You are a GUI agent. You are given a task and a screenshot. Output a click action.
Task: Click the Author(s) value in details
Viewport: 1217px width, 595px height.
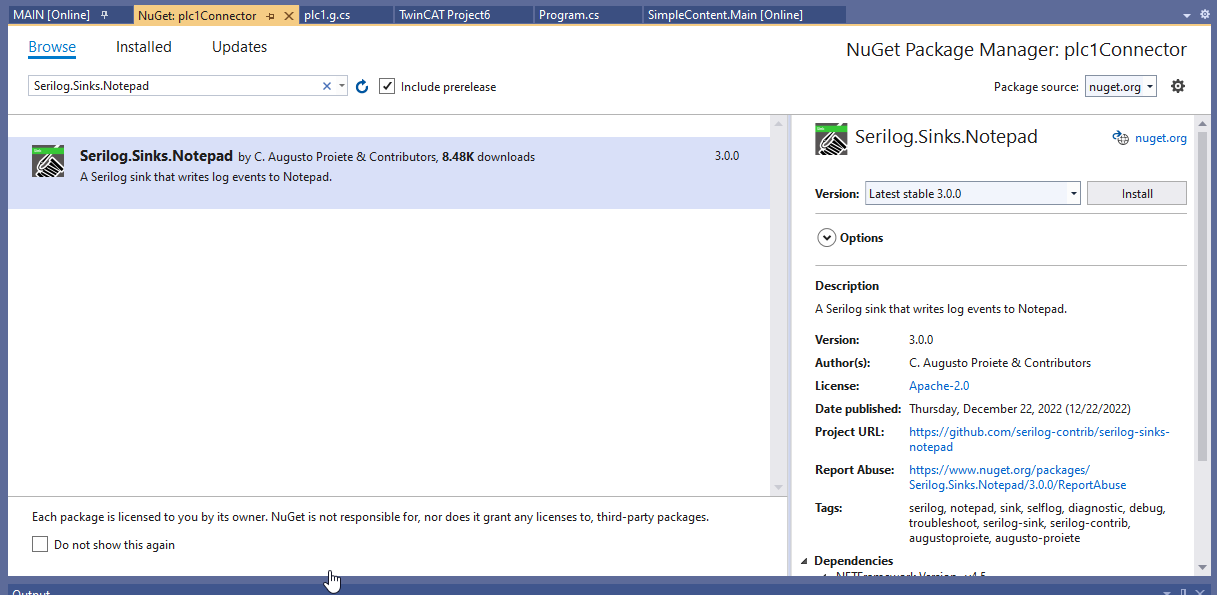1000,363
